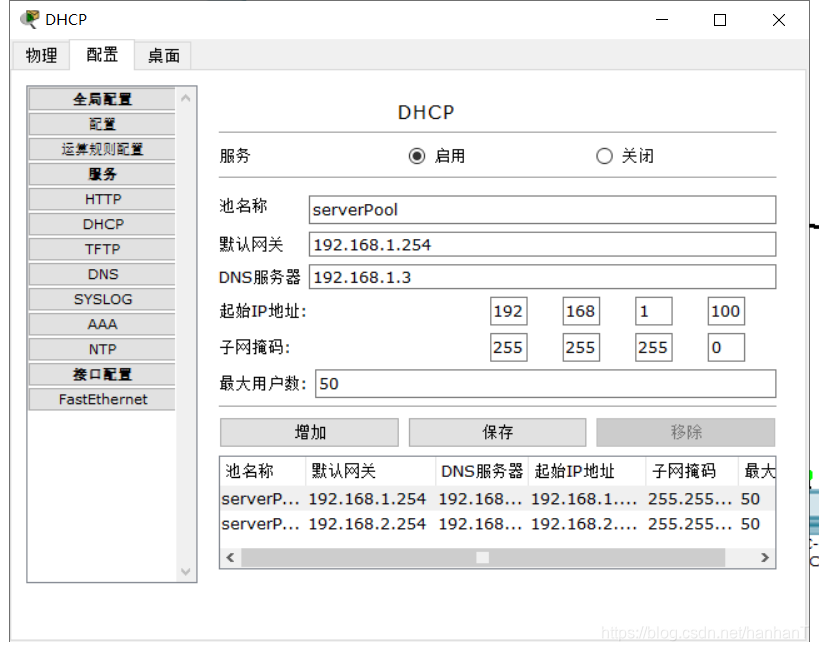Screen dimensions: 819x651
Task: Open the HTTP service settings
Action: click(102, 200)
